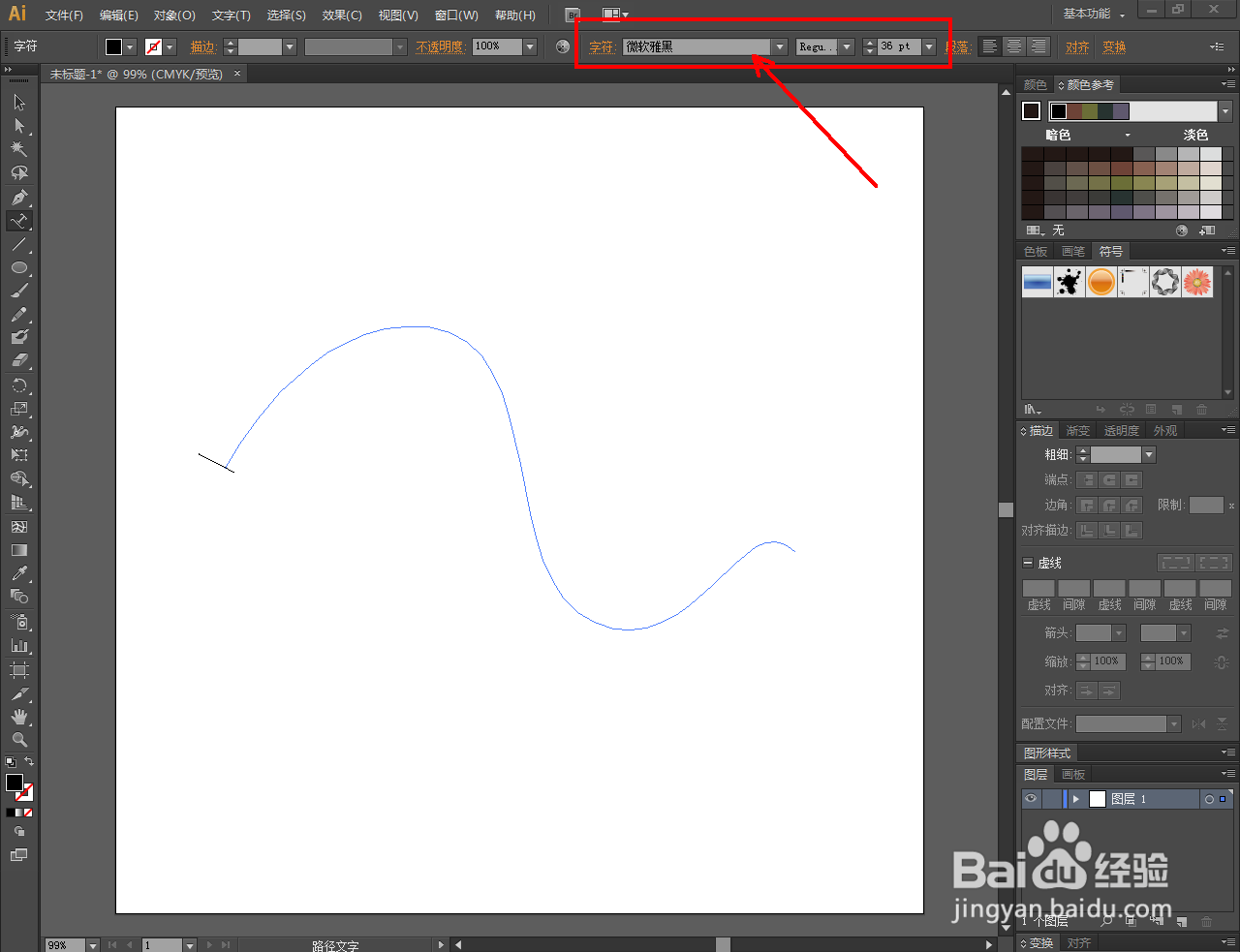Select the Artboard tool

pyautogui.click(x=19, y=669)
